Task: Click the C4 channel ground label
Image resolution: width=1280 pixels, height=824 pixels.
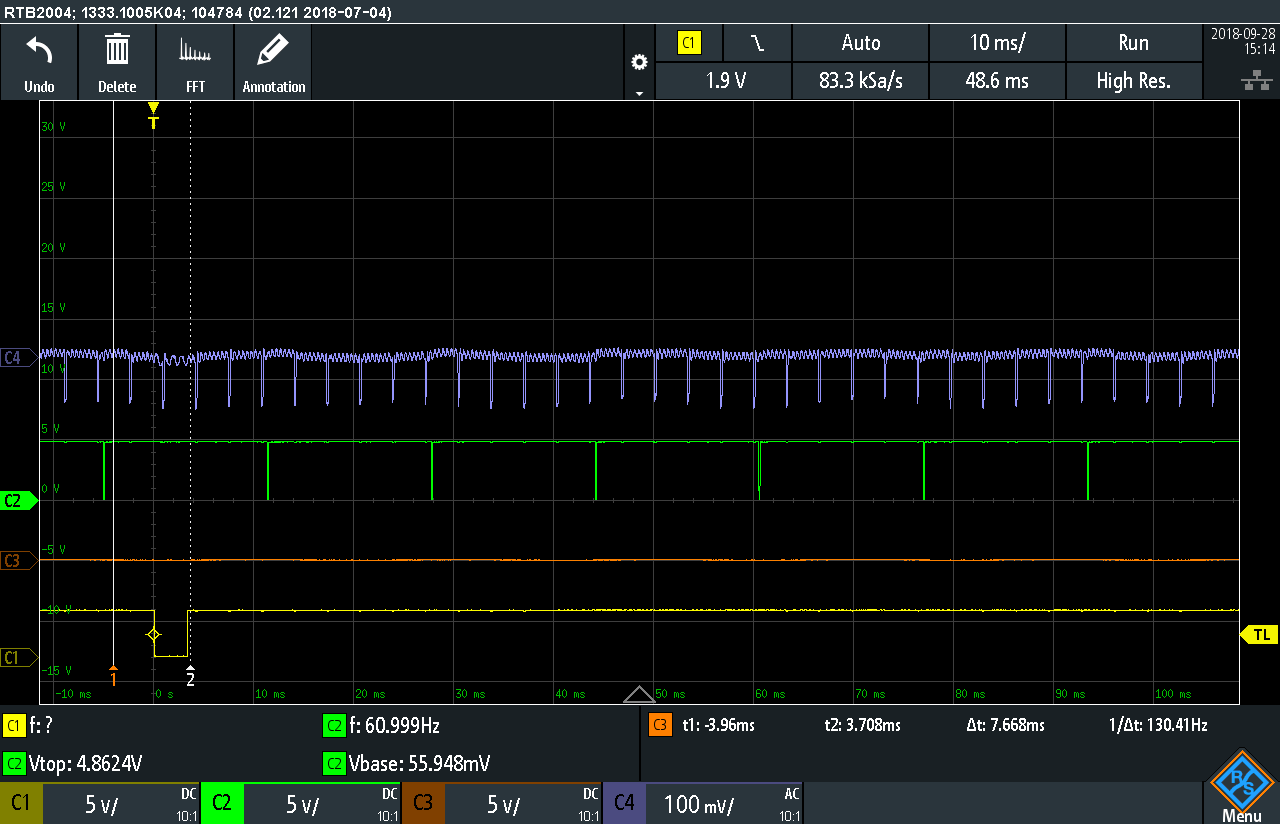Action: coord(18,356)
